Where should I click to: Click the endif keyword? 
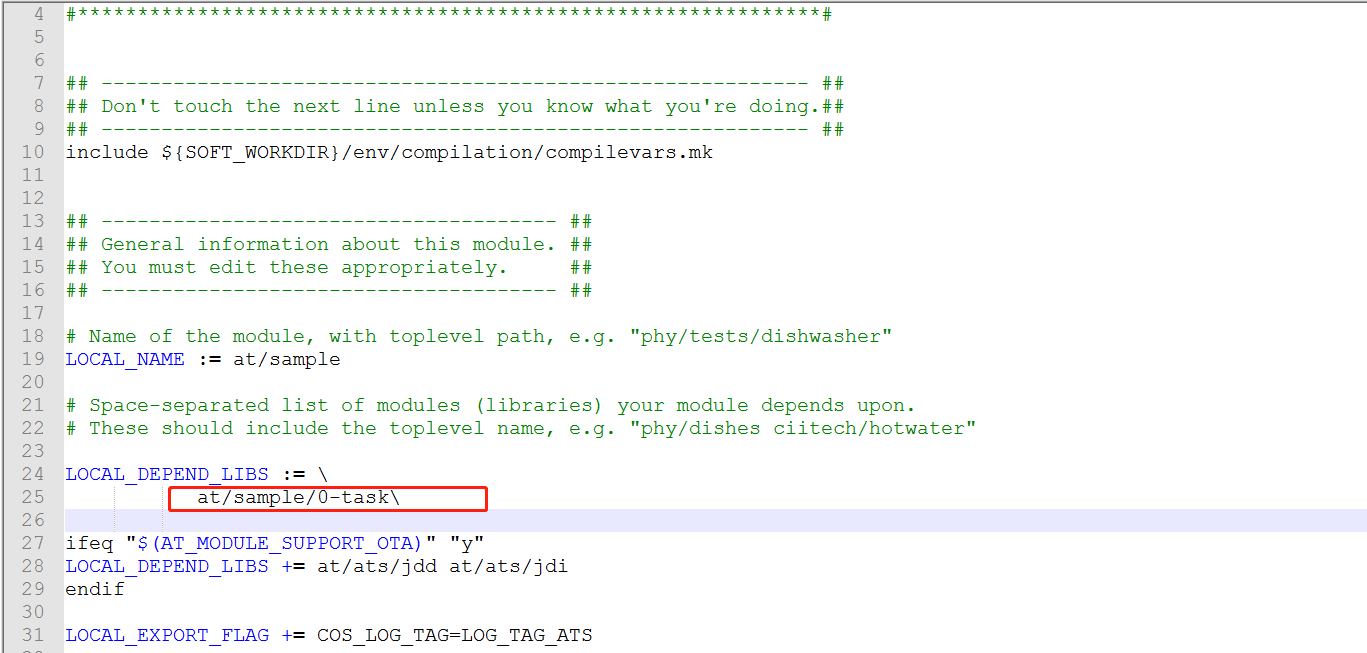(x=95, y=589)
